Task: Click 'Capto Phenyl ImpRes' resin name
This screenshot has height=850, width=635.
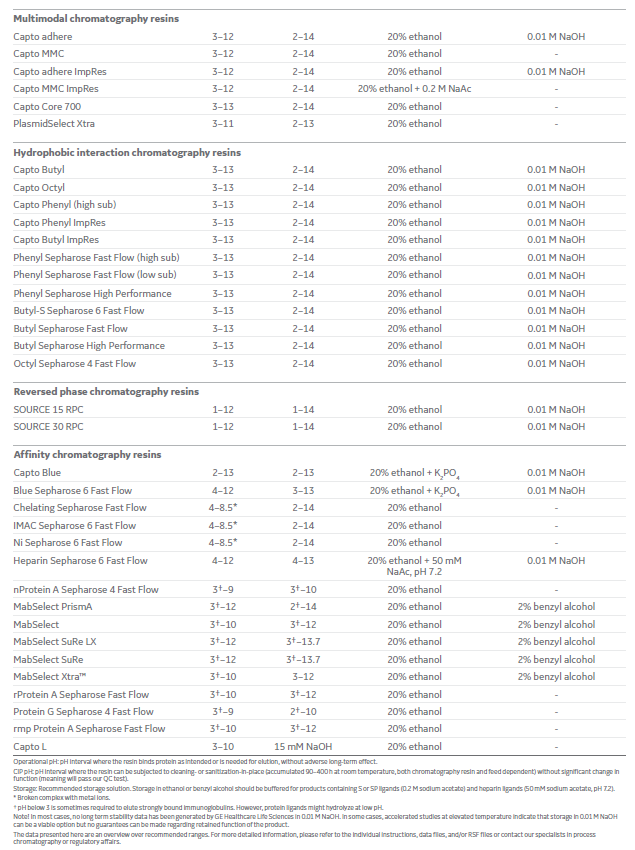Action: (59, 222)
